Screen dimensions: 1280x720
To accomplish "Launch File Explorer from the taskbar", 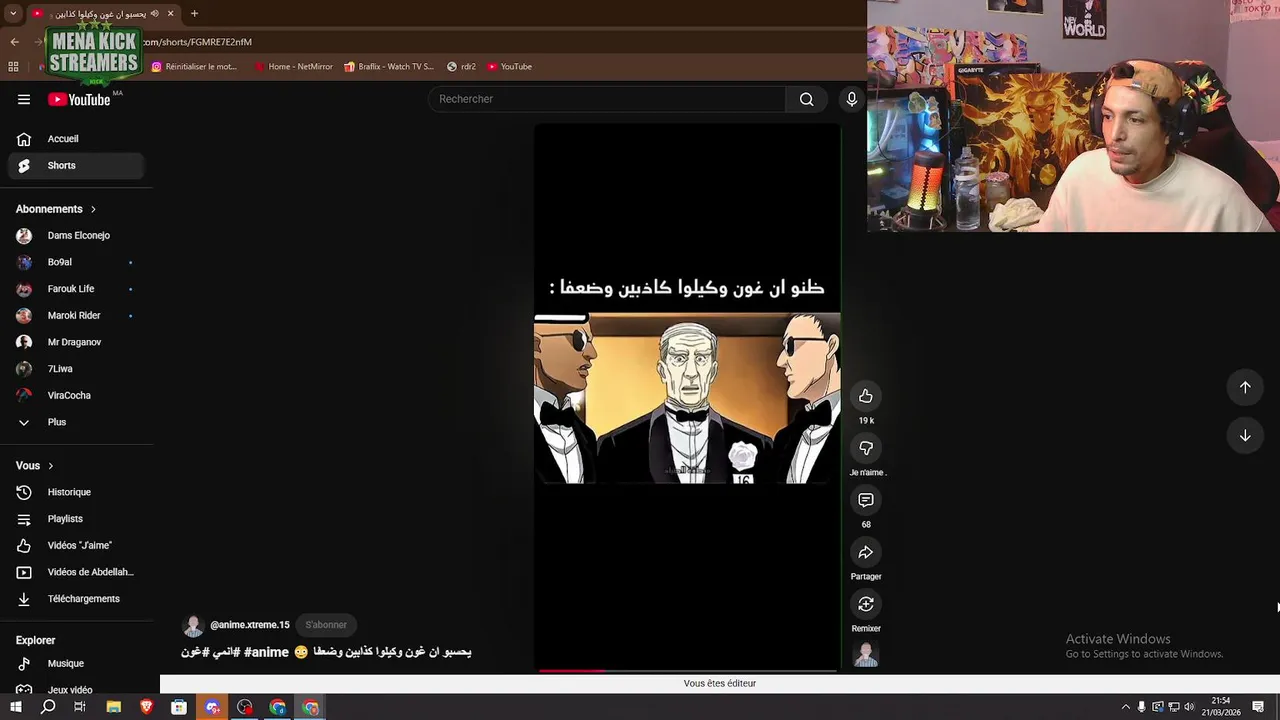I will point(114,707).
